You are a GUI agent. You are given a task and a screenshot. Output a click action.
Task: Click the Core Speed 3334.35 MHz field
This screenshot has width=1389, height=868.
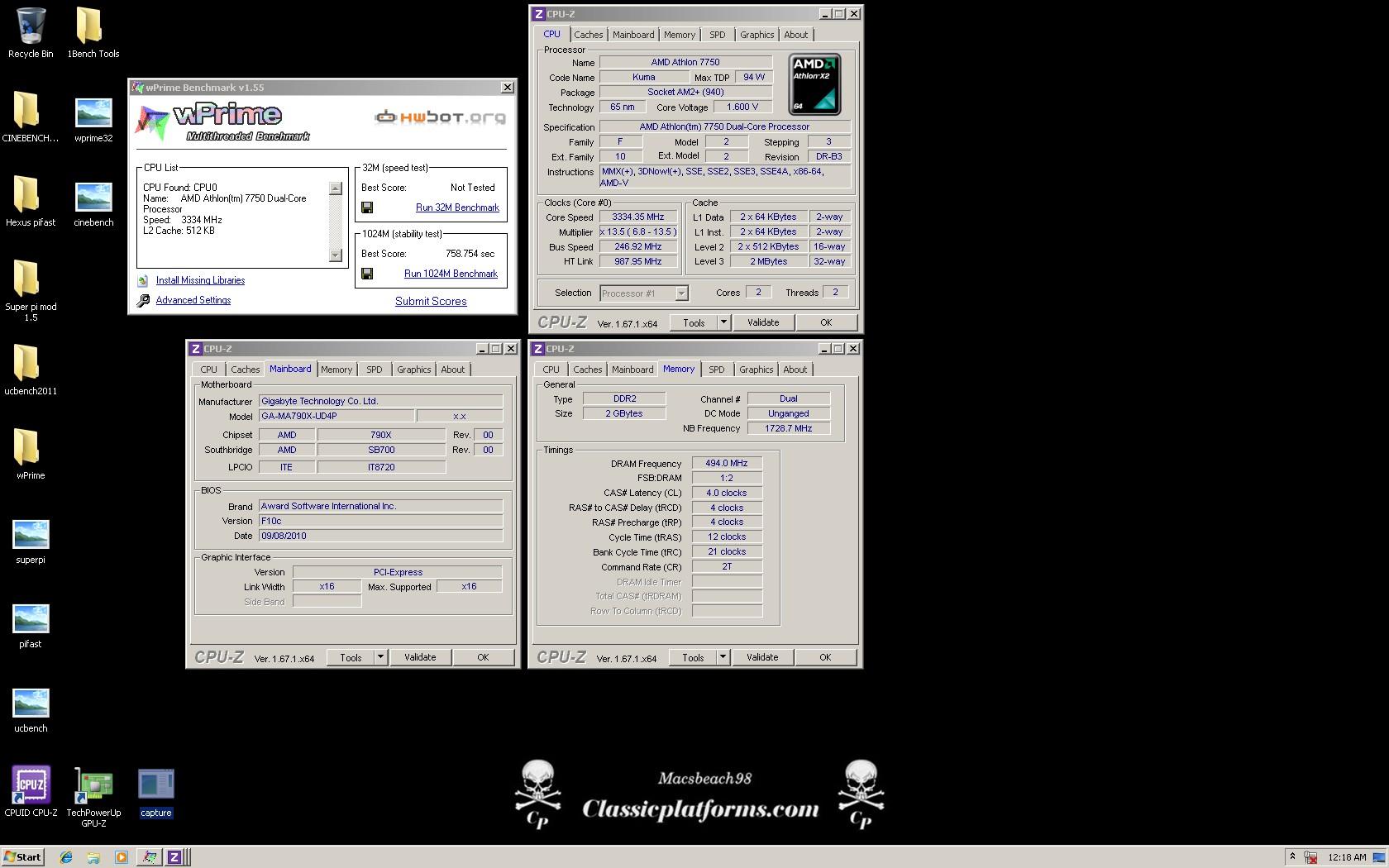(x=637, y=217)
